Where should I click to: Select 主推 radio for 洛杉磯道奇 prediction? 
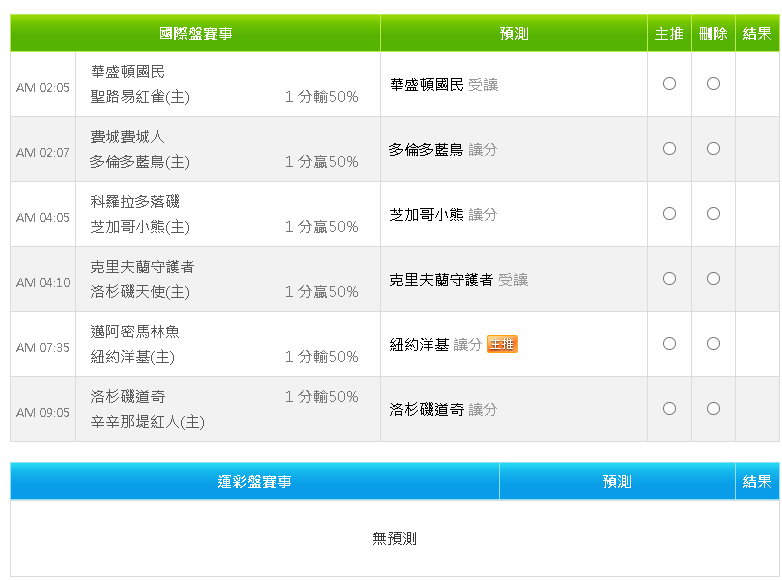pos(669,408)
